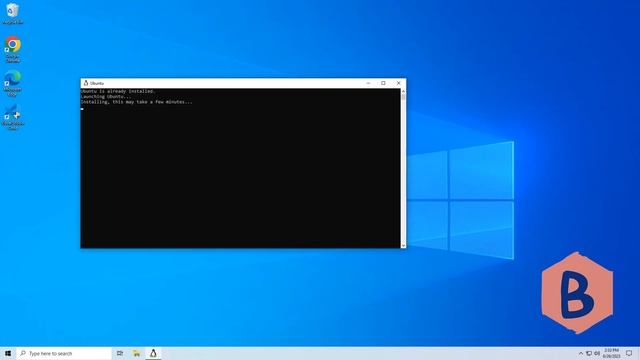Image resolution: width=640 pixels, height=360 pixels.
Task: Open Microsoft Edge desktop shortcut
Action: (13, 83)
